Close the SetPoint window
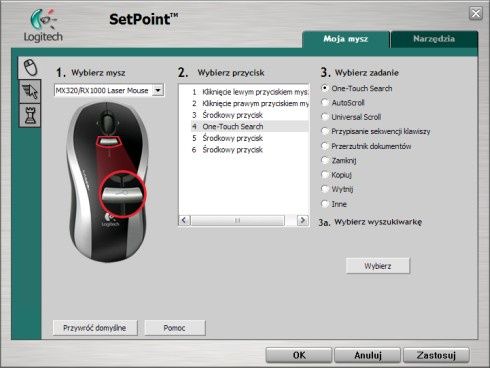The image size is (490, 368). [476, 14]
